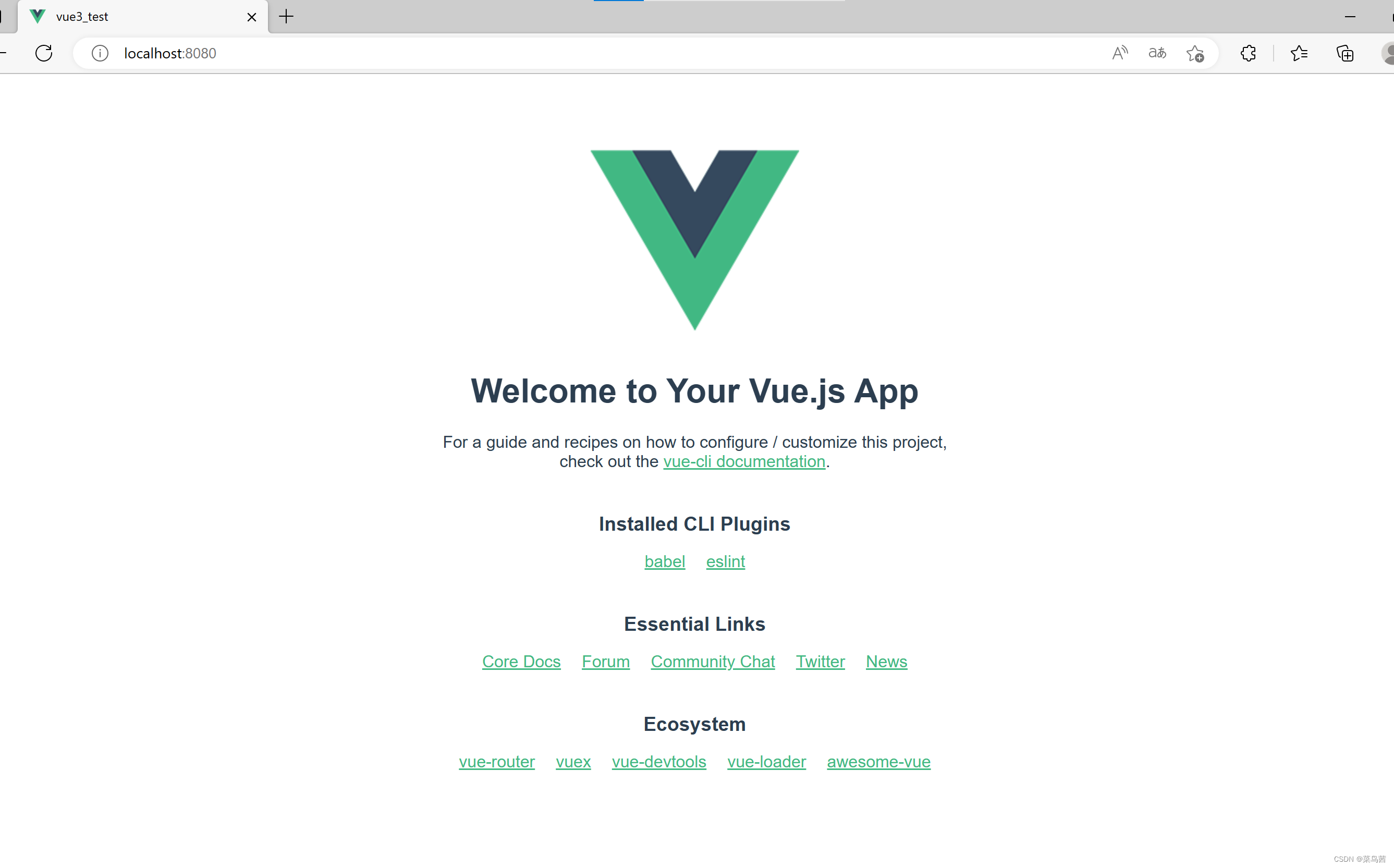This screenshot has width=1394, height=868.
Task: Click the eslint plugin link
Action: click(x=724, y=561)
